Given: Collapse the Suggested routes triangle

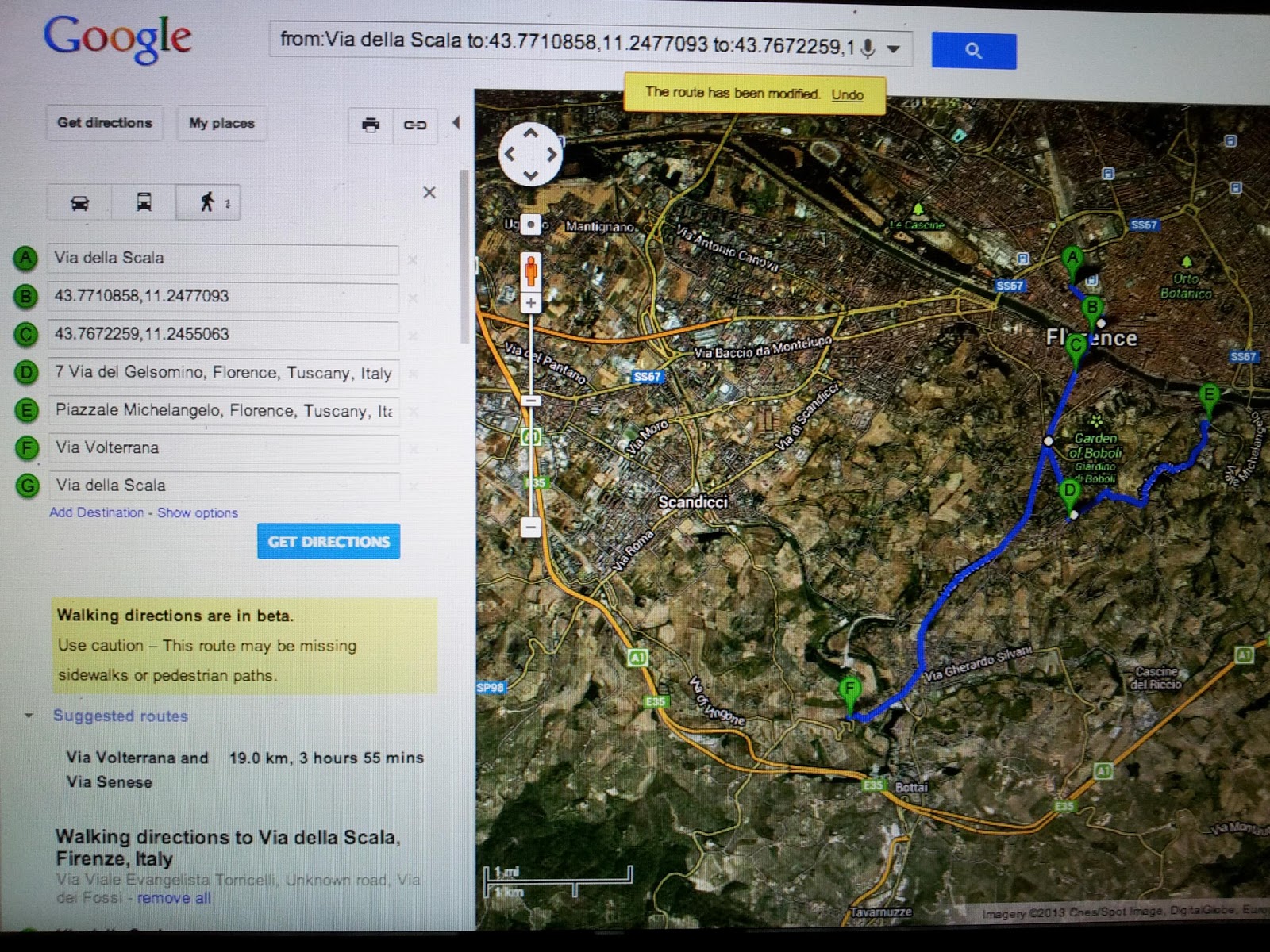Looking at the screenshot, I should pyautogui.click(x=29, y=716).
